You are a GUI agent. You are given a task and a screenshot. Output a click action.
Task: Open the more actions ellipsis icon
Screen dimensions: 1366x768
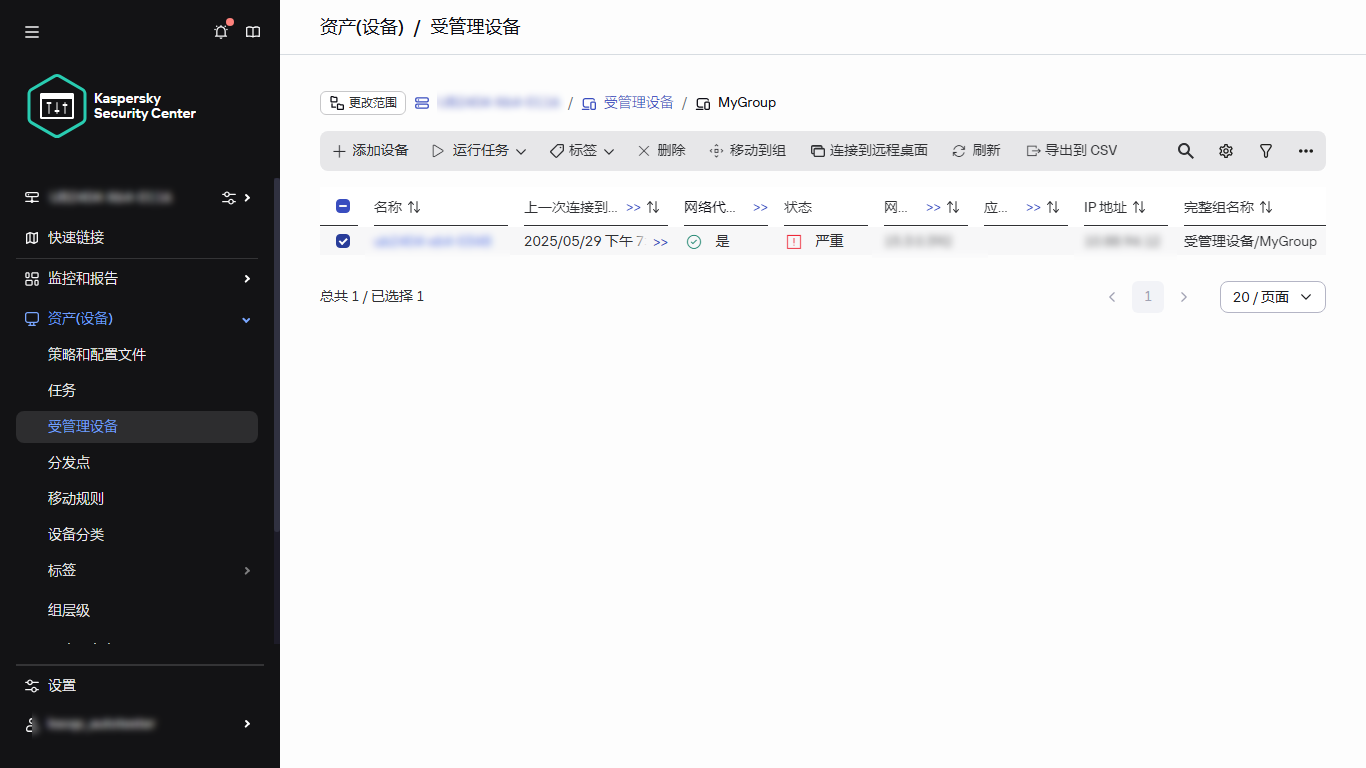1305,150
